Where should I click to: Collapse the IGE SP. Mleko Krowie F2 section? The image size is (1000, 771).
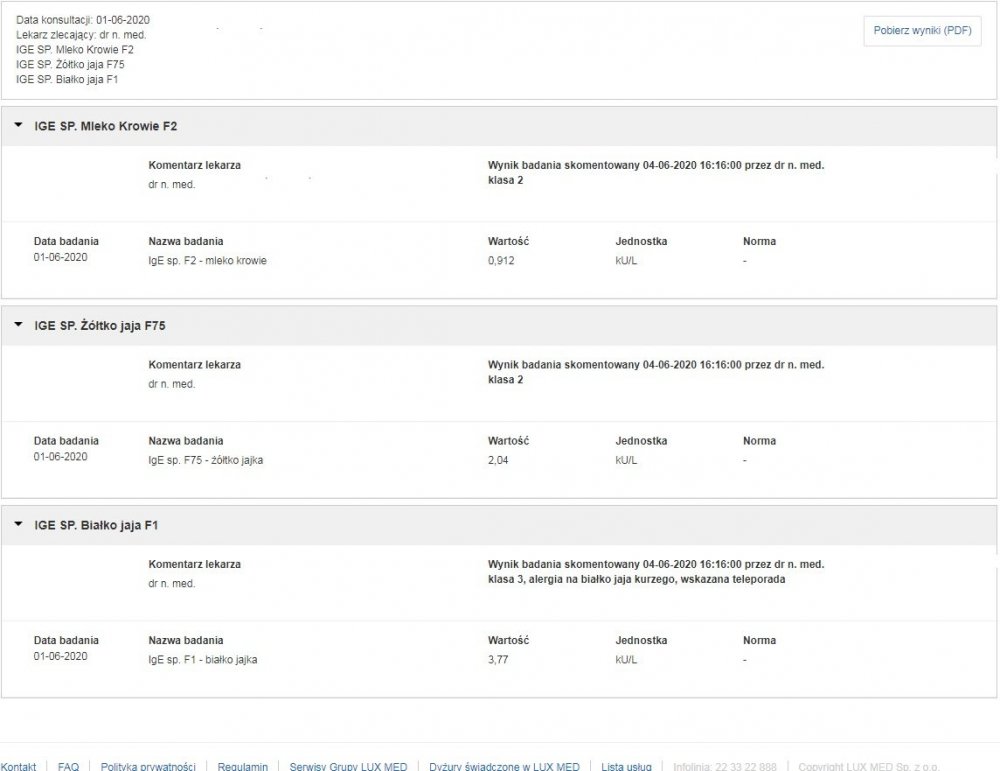coord(18,126)
